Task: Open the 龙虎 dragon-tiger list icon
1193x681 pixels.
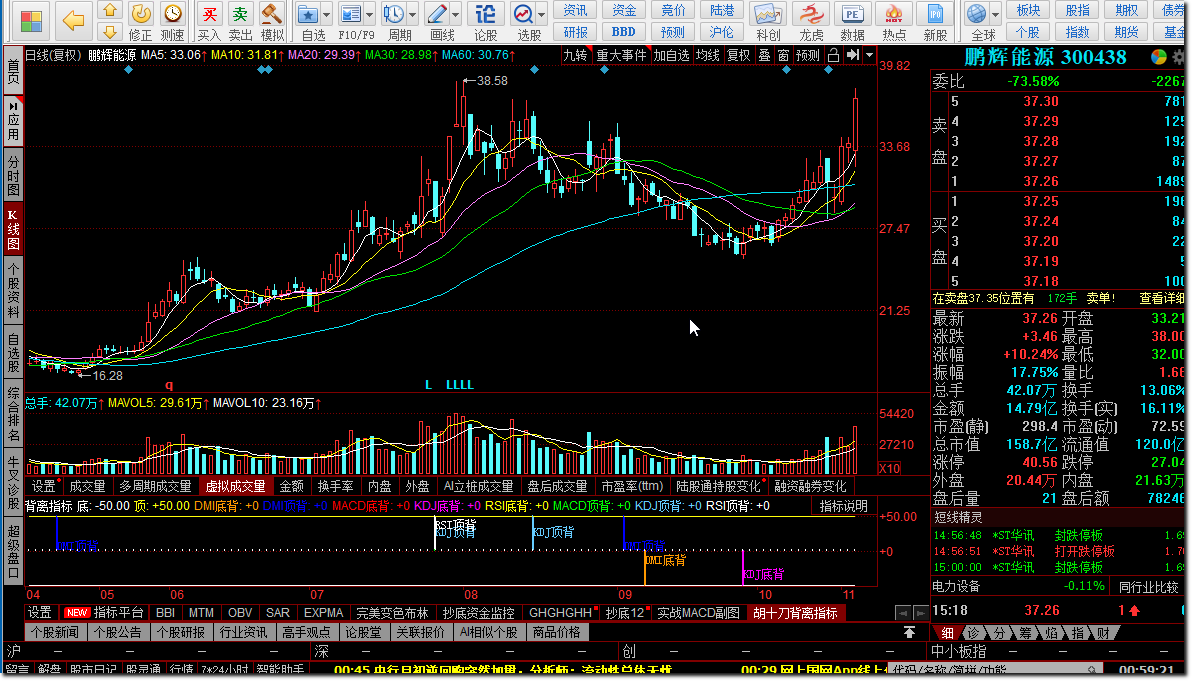Action: click(x=811, y=21)
